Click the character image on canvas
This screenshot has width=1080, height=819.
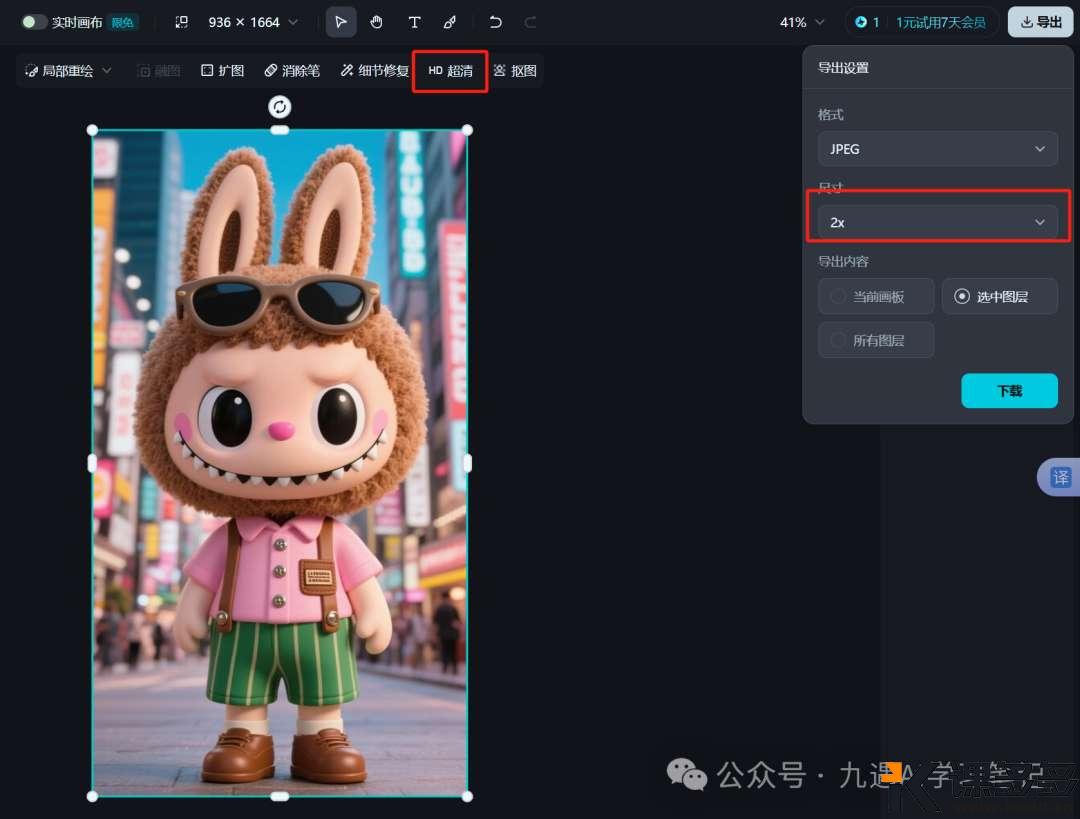[x=280, y=463]
